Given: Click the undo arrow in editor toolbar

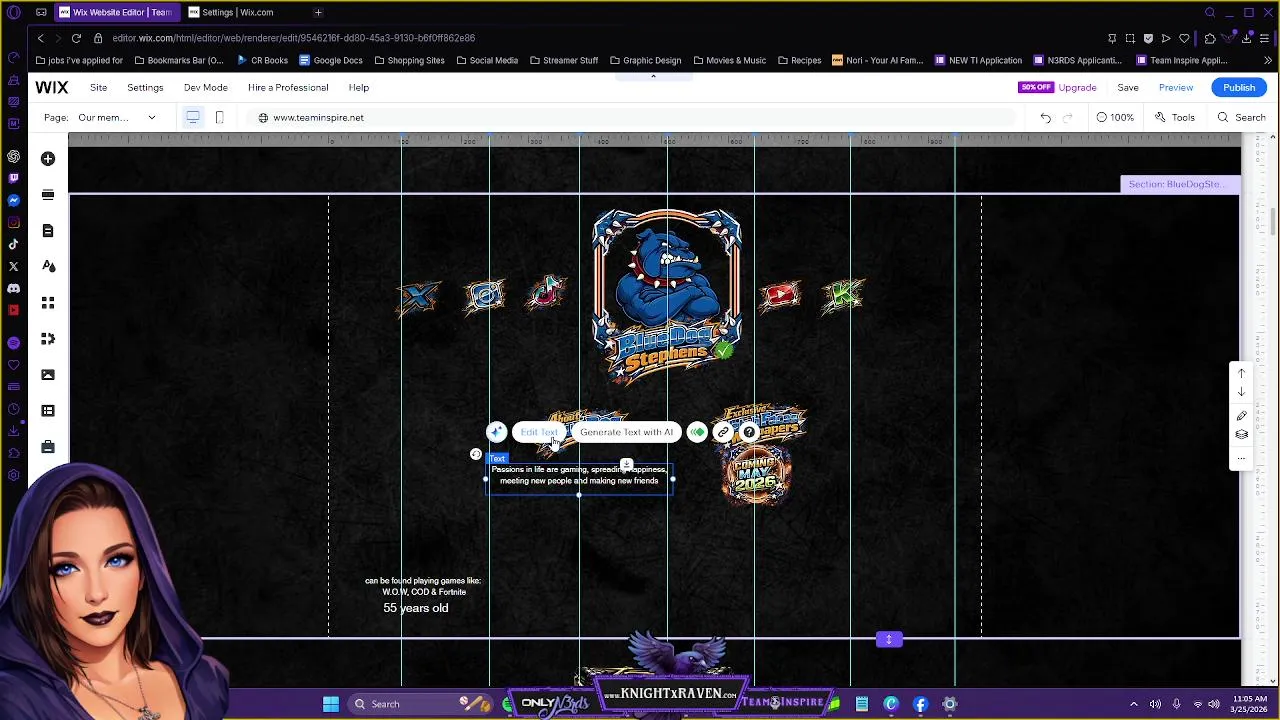Looking at the screenshot, I should tap(1045, 118).
